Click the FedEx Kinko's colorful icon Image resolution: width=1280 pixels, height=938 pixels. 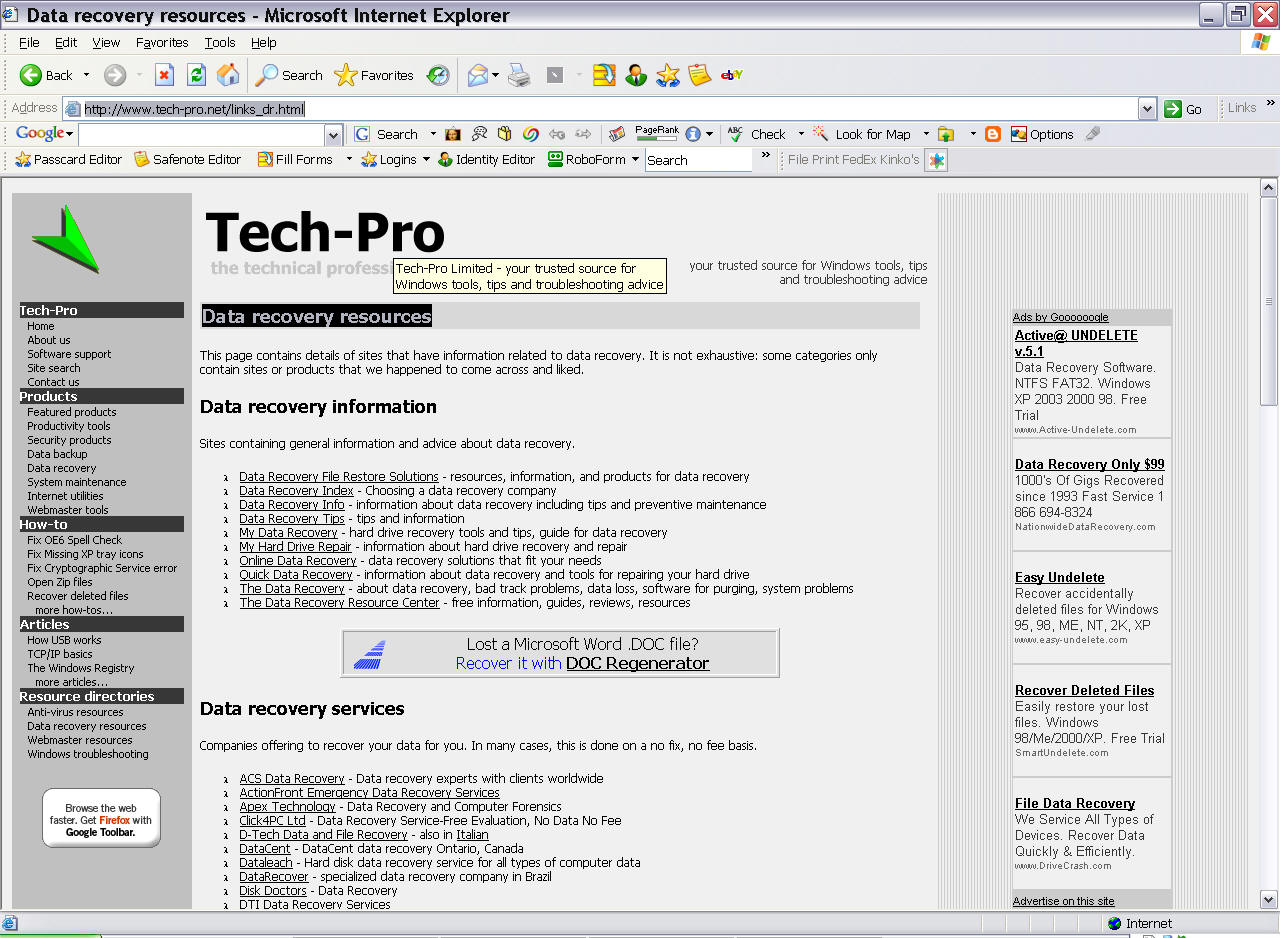pyautogui.click(x=935, y=160)
